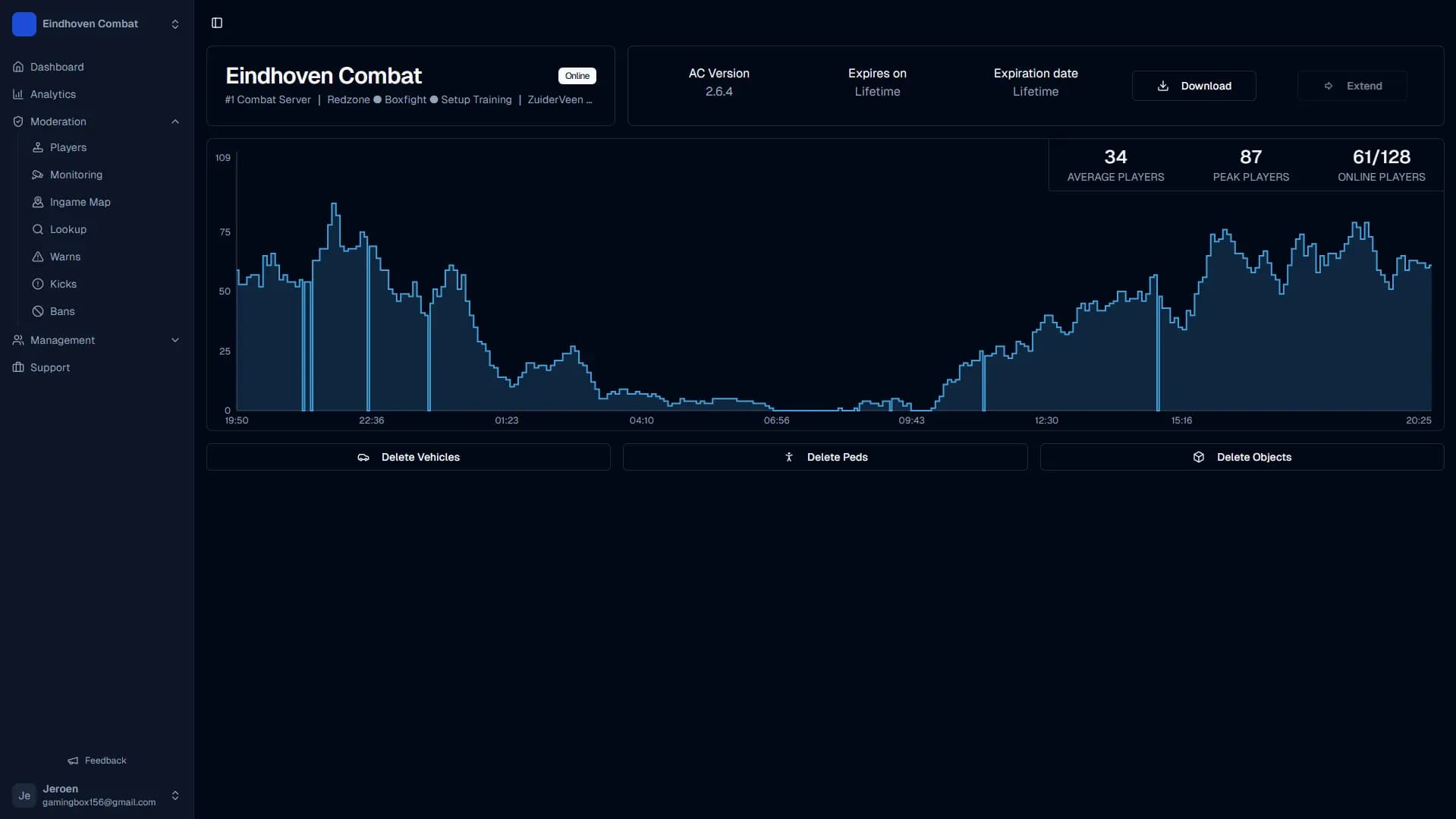The image size is (1456, 819).
Task: Open the Support page
Action: point(50,367)
